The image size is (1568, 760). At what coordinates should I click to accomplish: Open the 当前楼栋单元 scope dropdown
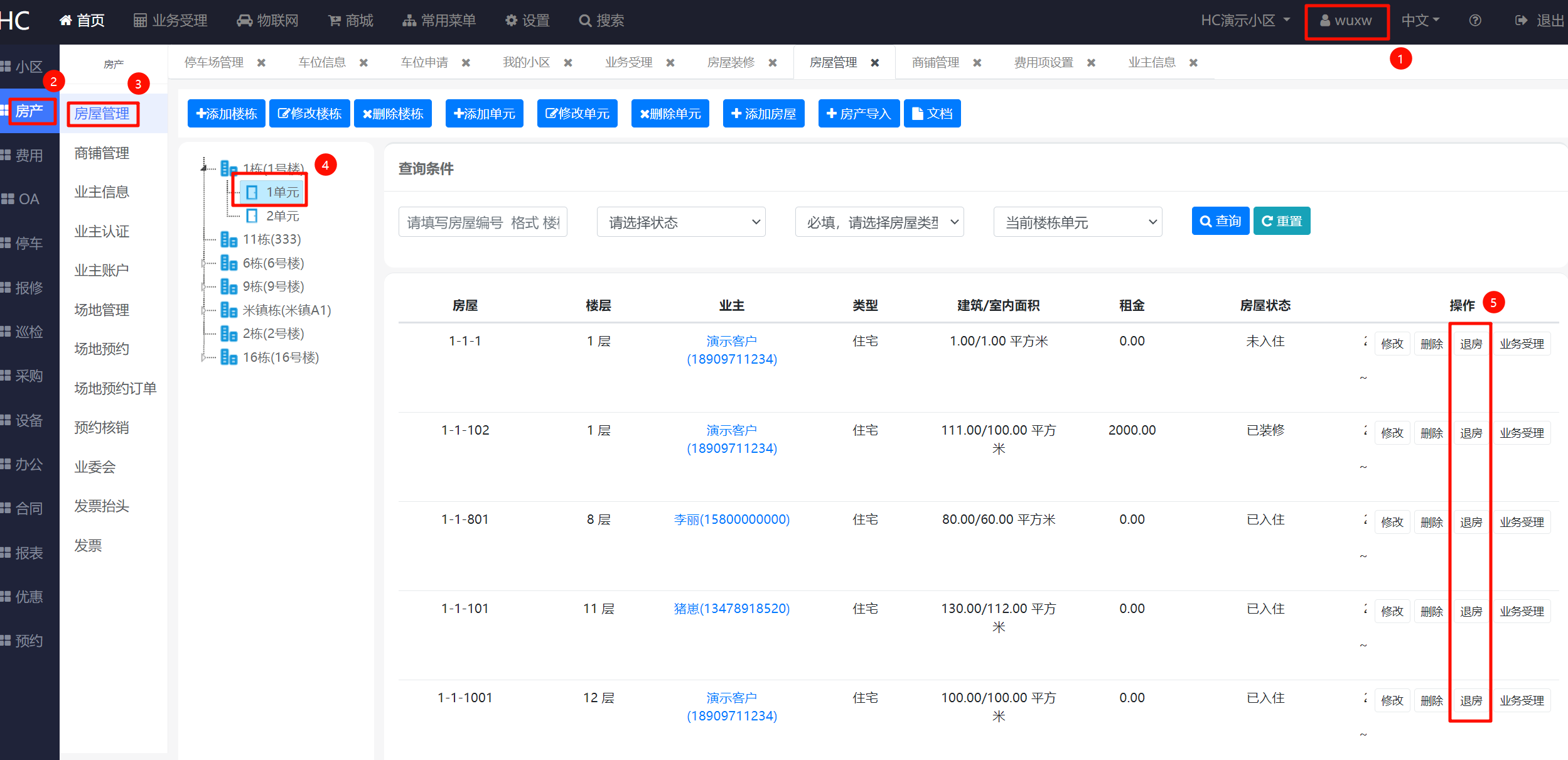(1078, 222)
